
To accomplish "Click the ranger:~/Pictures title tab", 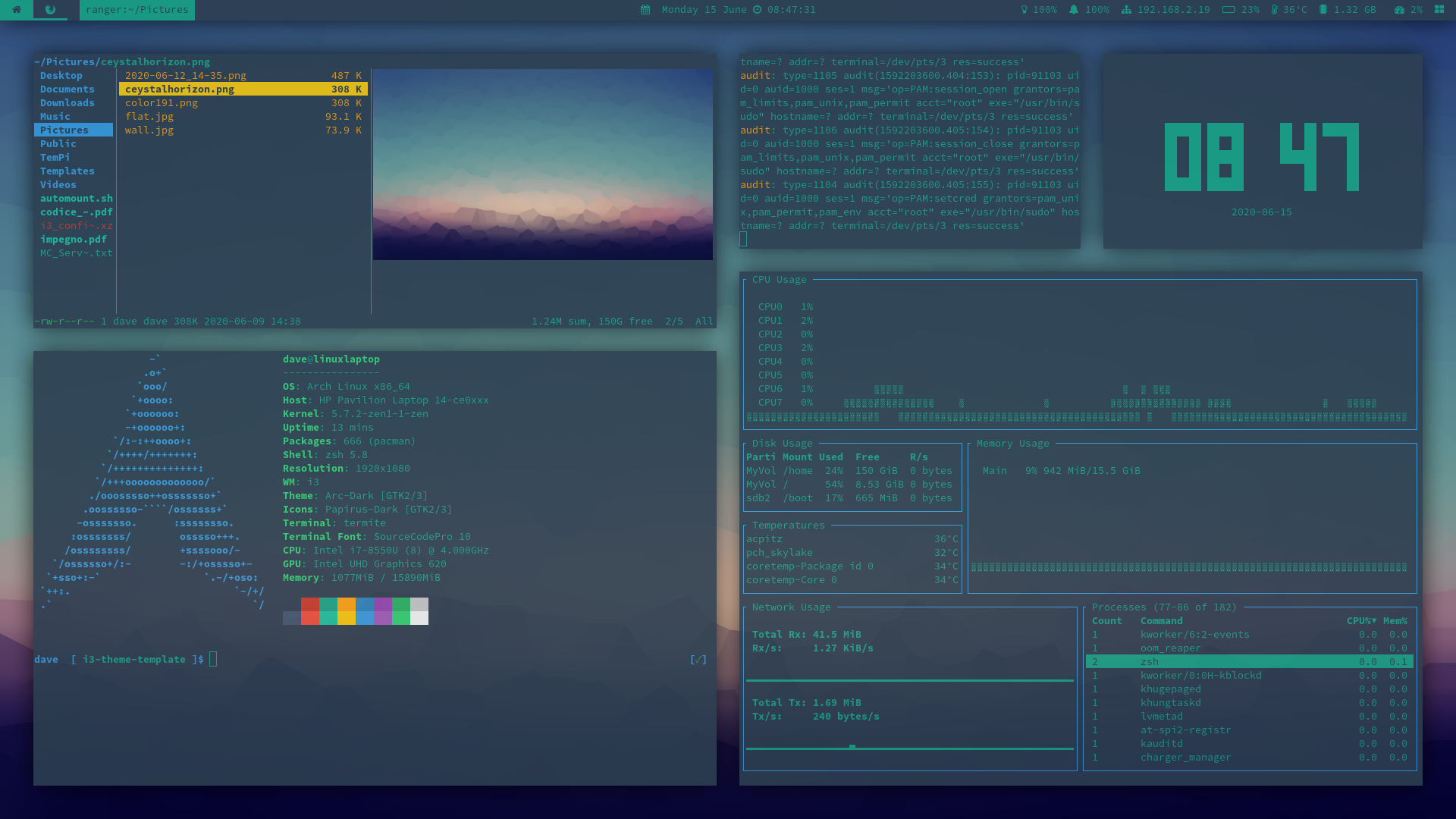I will pos(136,10).
